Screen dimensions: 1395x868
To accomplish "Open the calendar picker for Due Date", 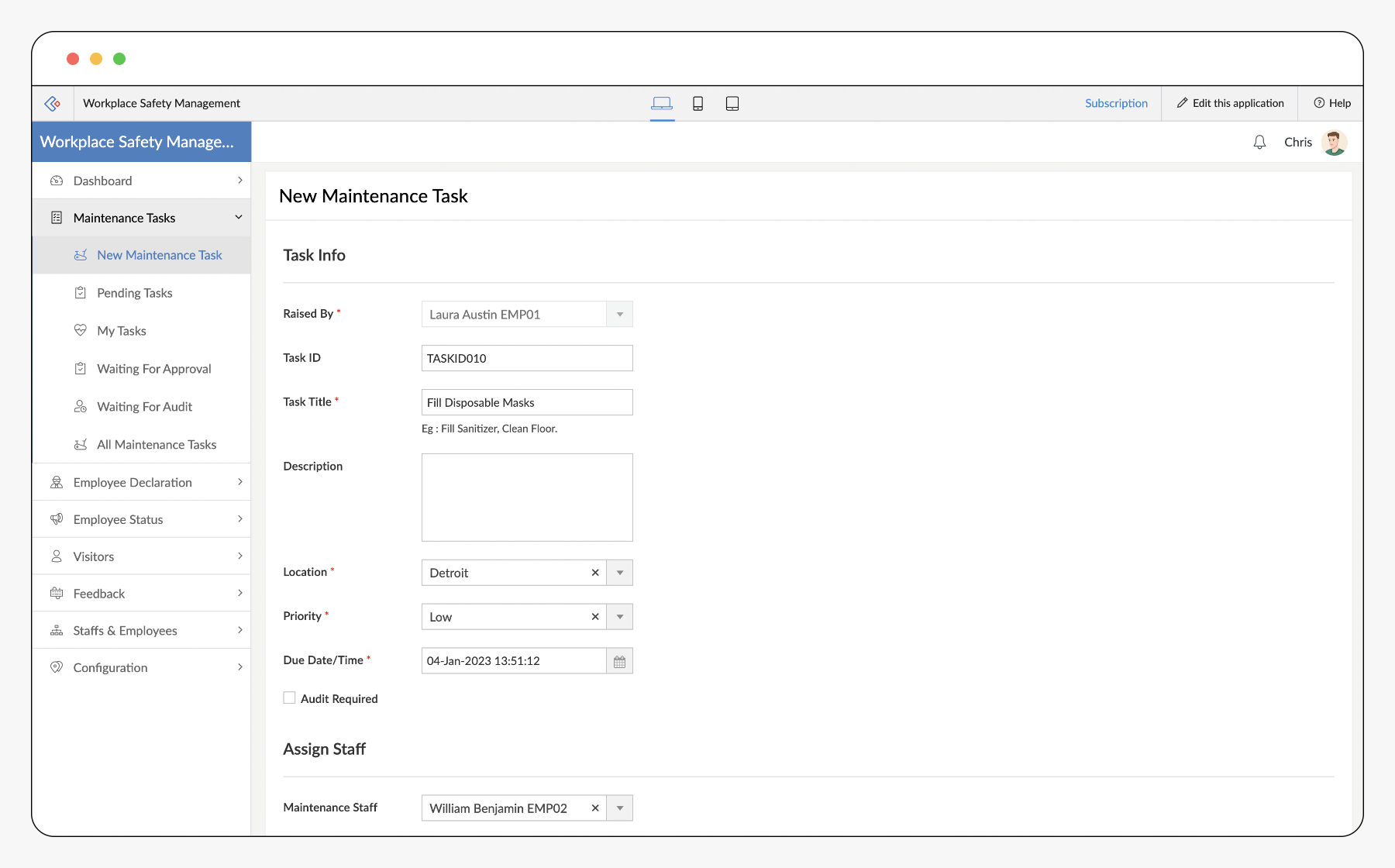I will 619,661.
